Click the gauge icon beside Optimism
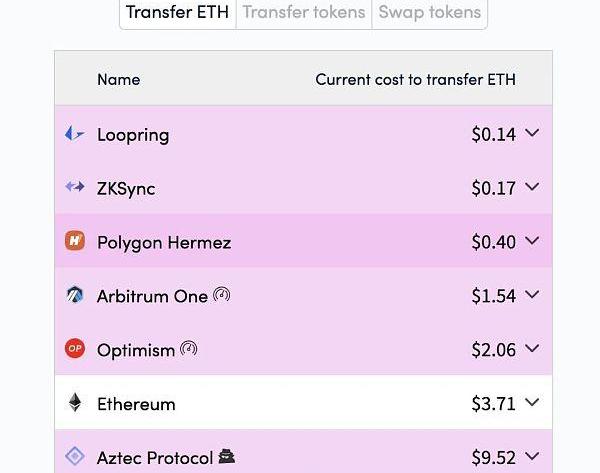 (189, 349)
